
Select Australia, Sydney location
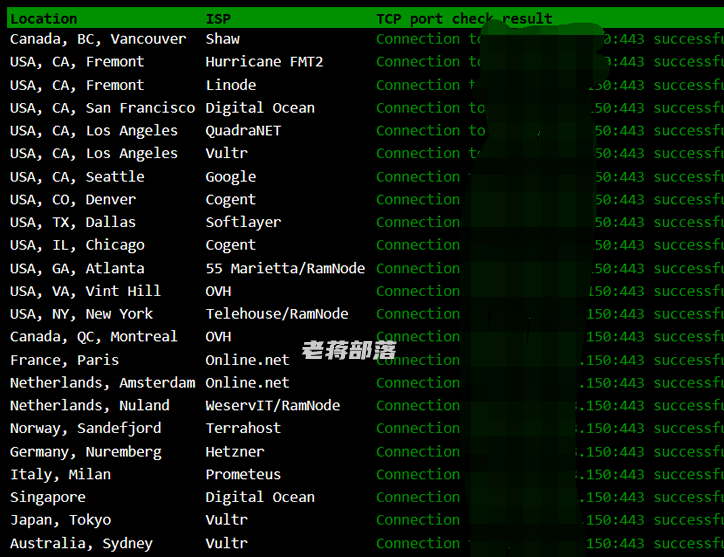coord(81,544)
